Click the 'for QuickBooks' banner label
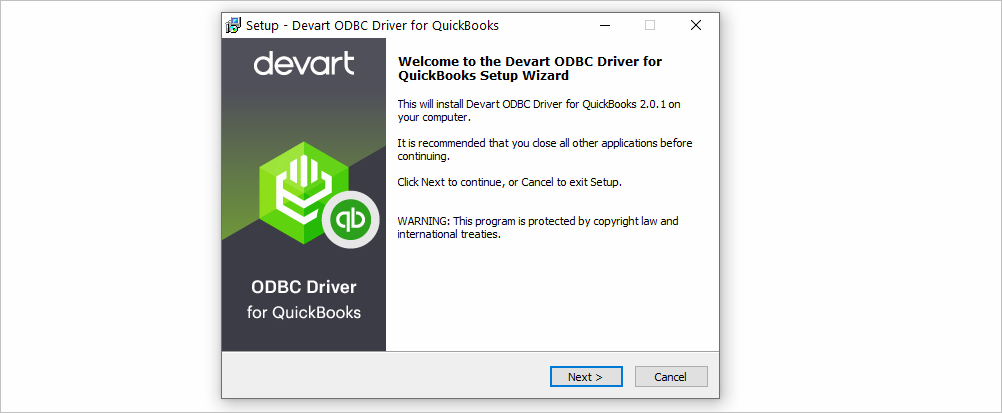The width and height of the screenshot is (1002, 413). click(x=304, y=313)
